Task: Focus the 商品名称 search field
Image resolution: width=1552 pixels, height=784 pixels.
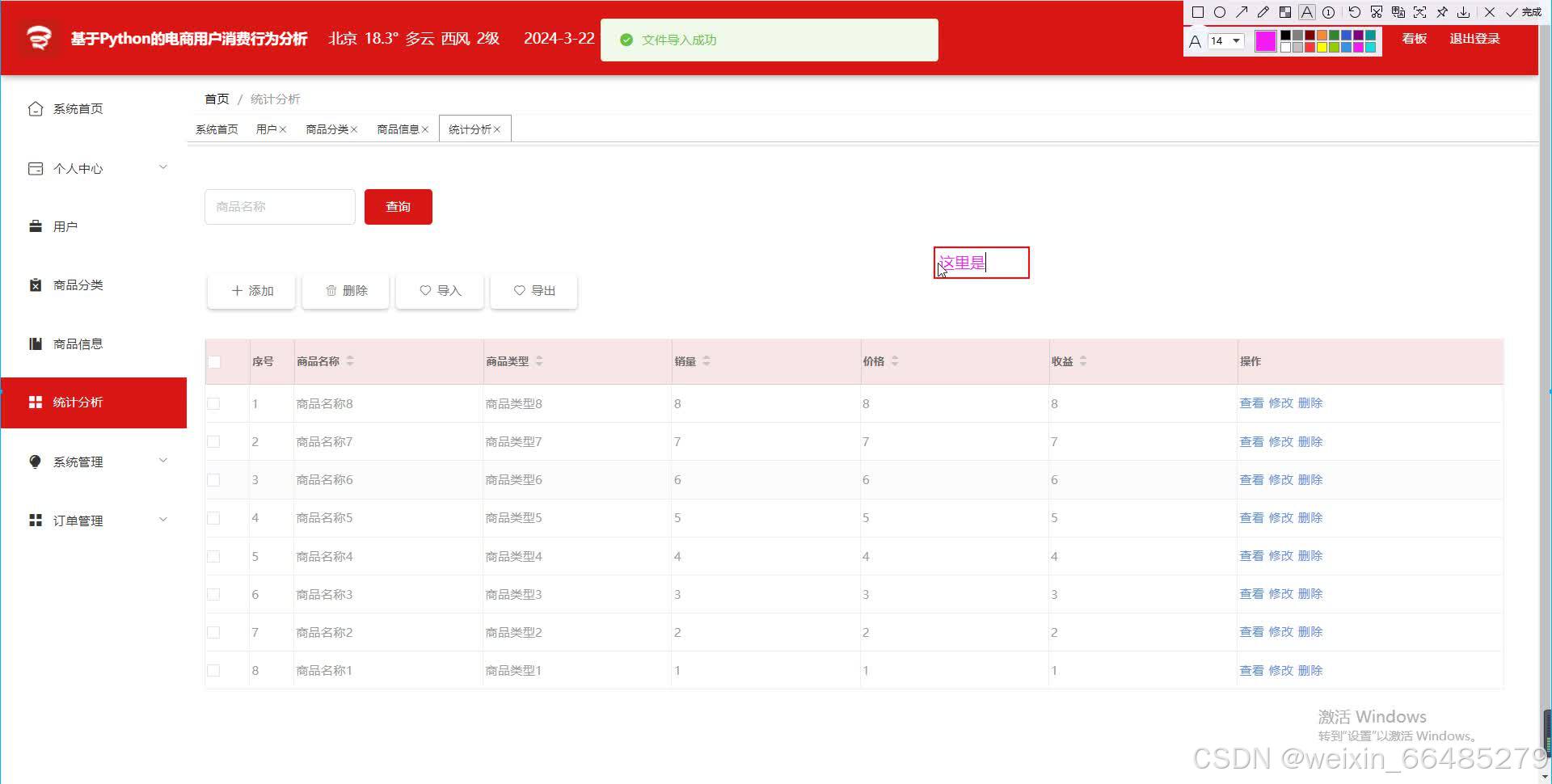Action: pos(280,207)
